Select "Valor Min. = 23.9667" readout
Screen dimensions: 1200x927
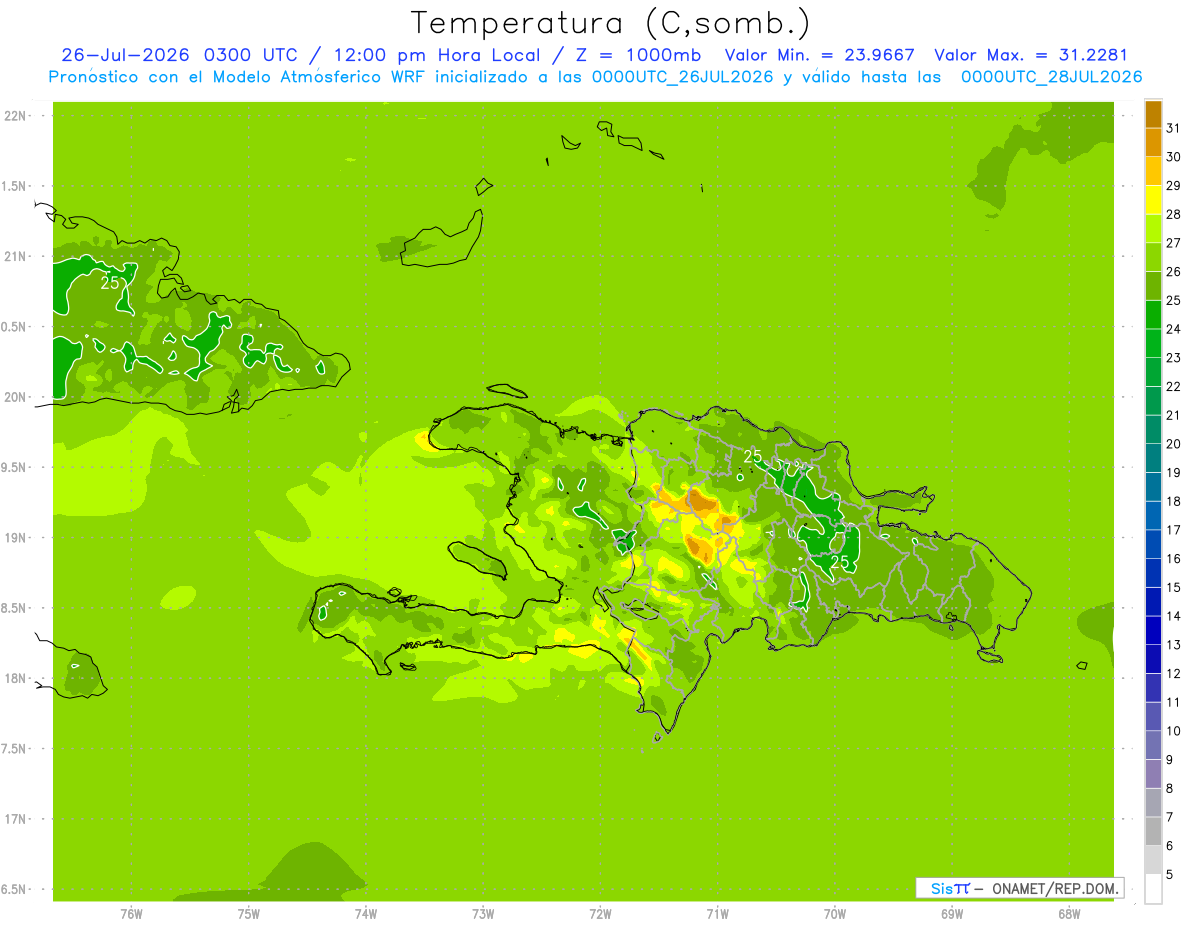pyautogui.click(x=819, y=55)
